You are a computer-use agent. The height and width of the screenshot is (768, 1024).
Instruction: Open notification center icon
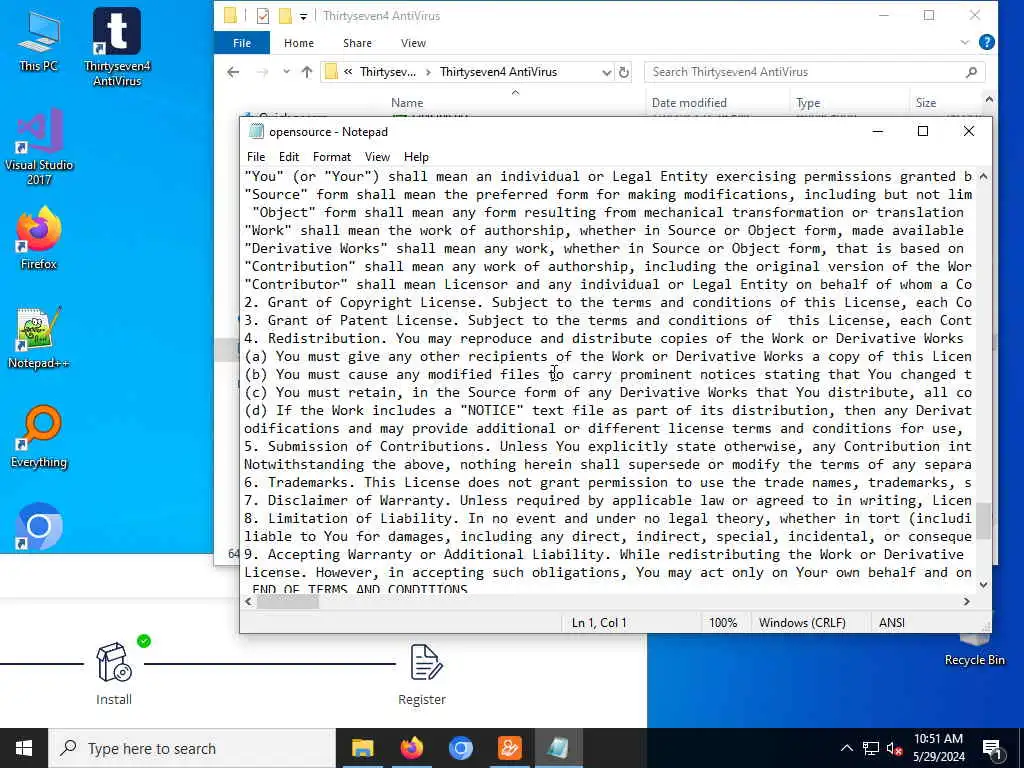(992, 750)
